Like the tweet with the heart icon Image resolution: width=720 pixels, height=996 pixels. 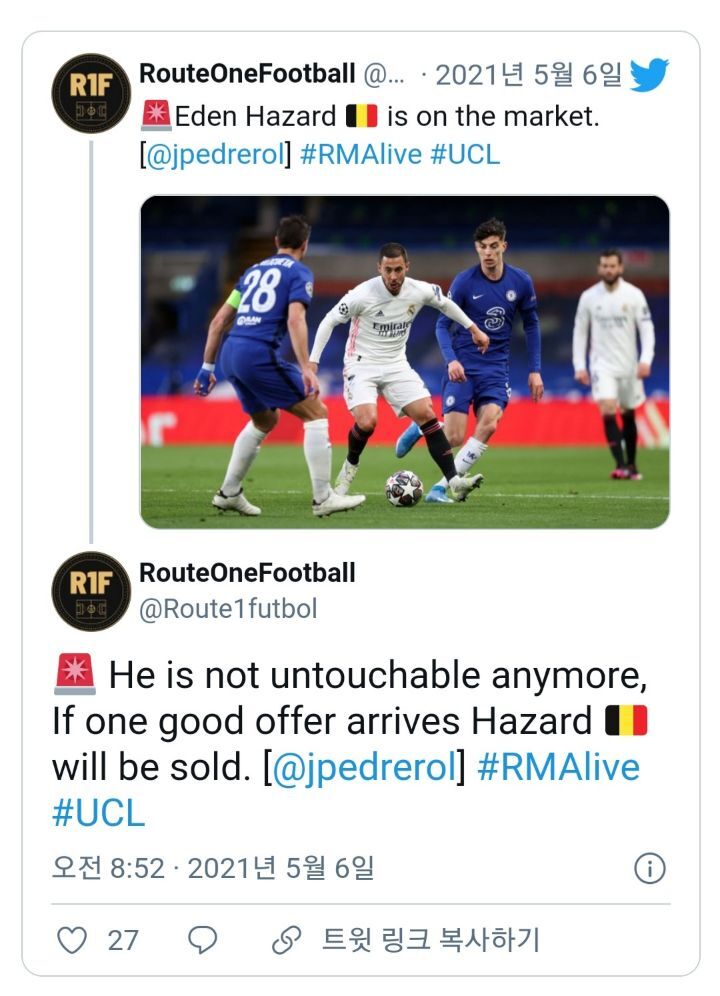click(71, 940)
